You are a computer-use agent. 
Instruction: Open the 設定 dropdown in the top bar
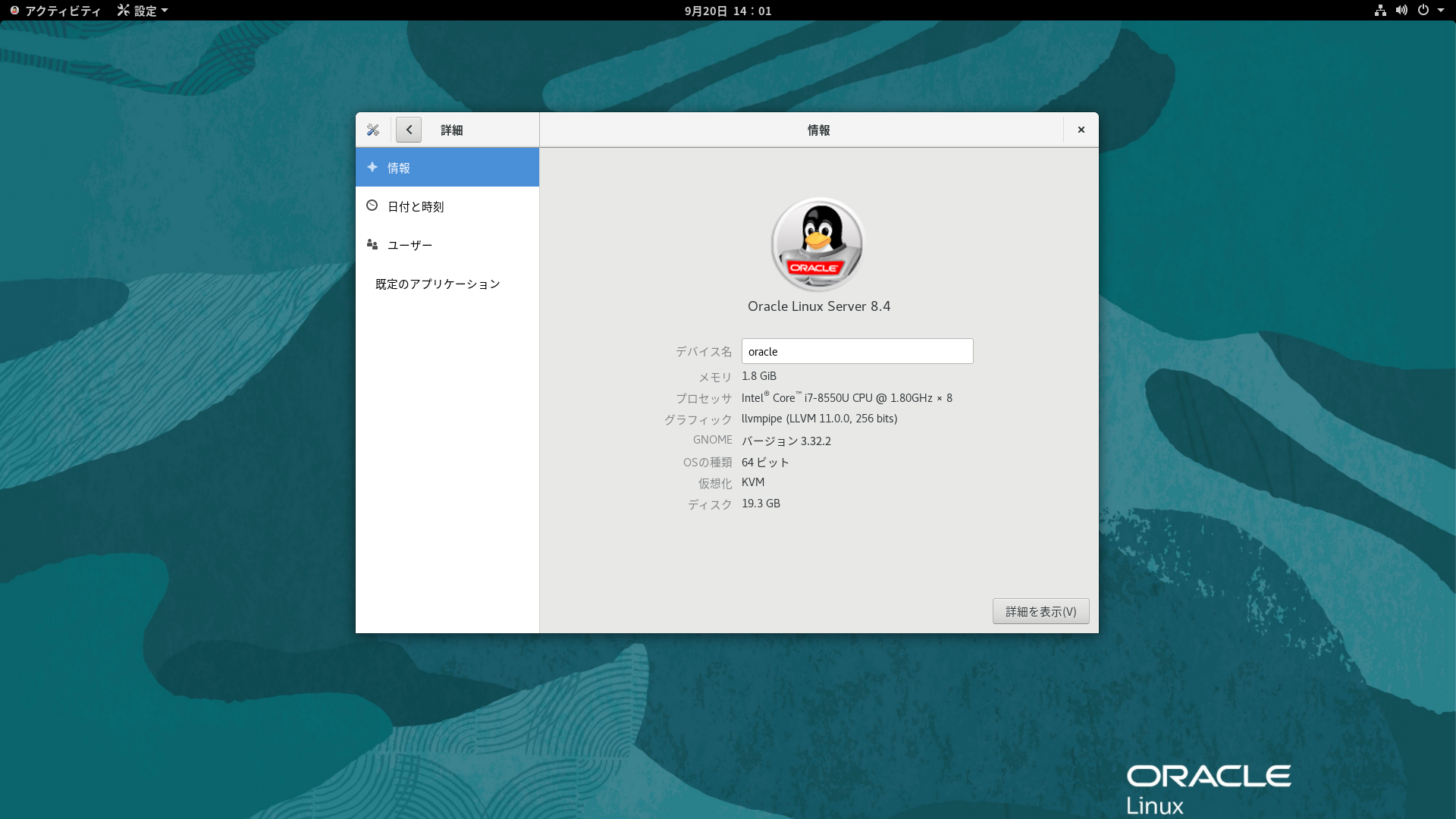(x=141, y=11)
